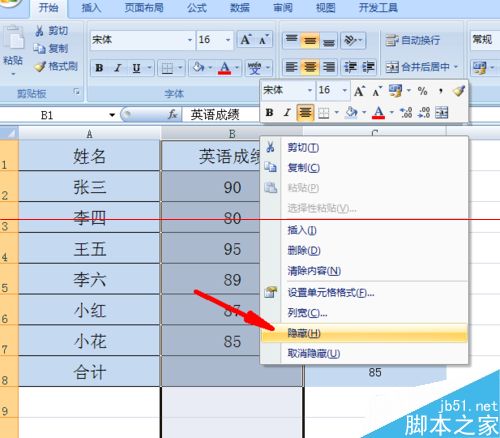Decrease font size in the ribbon font group

tap(263, 40)
